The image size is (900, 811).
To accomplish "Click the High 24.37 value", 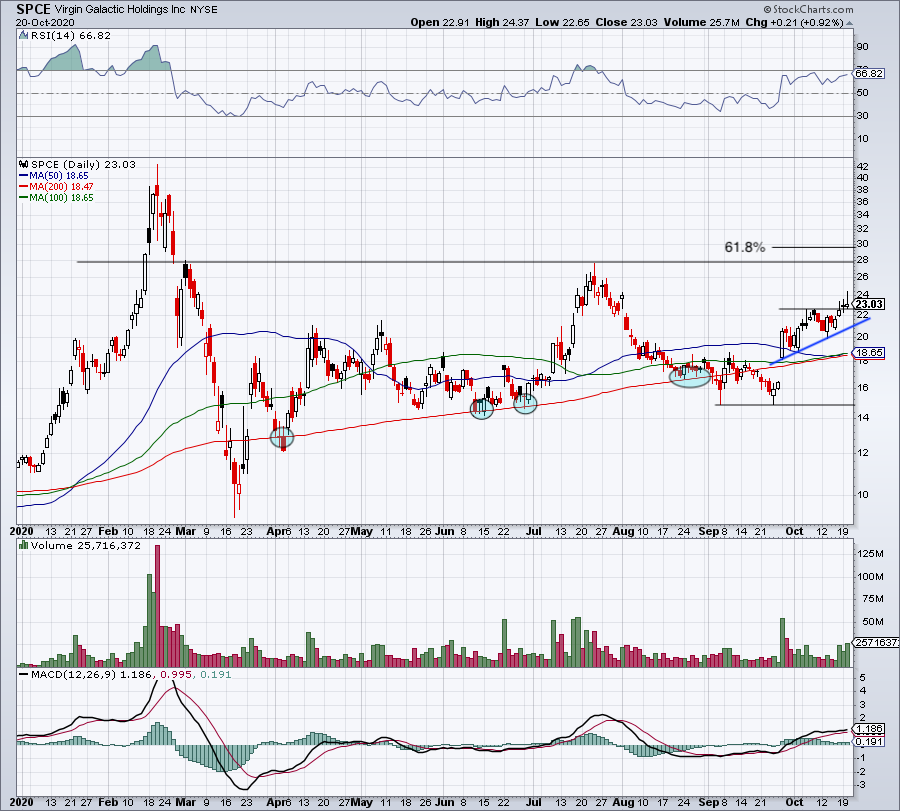I will [x=502, y=22].
